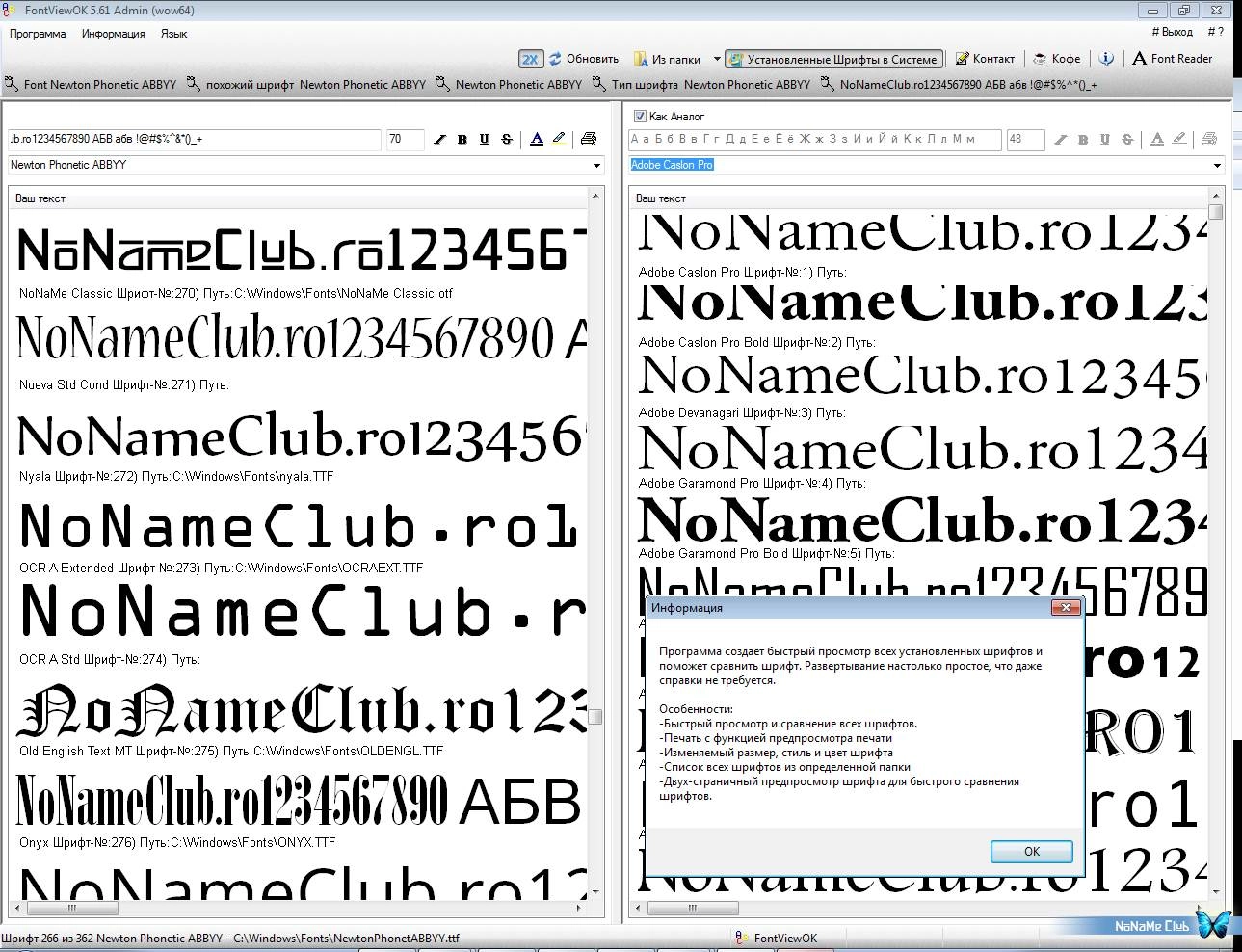Toggle bold in left pane
Image resolution: width=1242 pixels, height=952 pixels.
click(462, 139)
